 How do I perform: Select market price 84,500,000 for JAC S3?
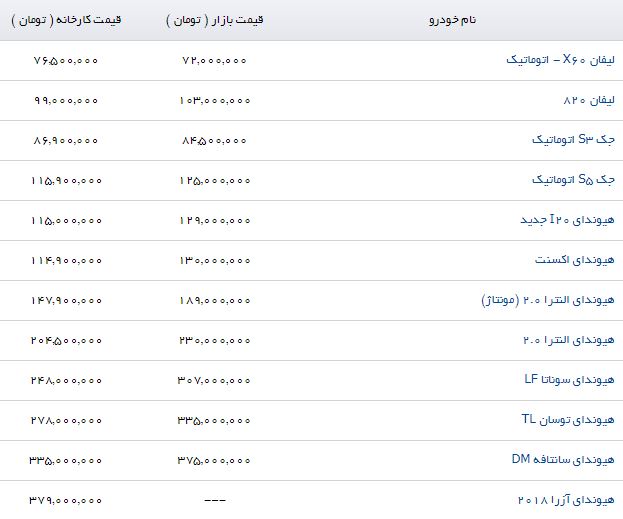215,140
